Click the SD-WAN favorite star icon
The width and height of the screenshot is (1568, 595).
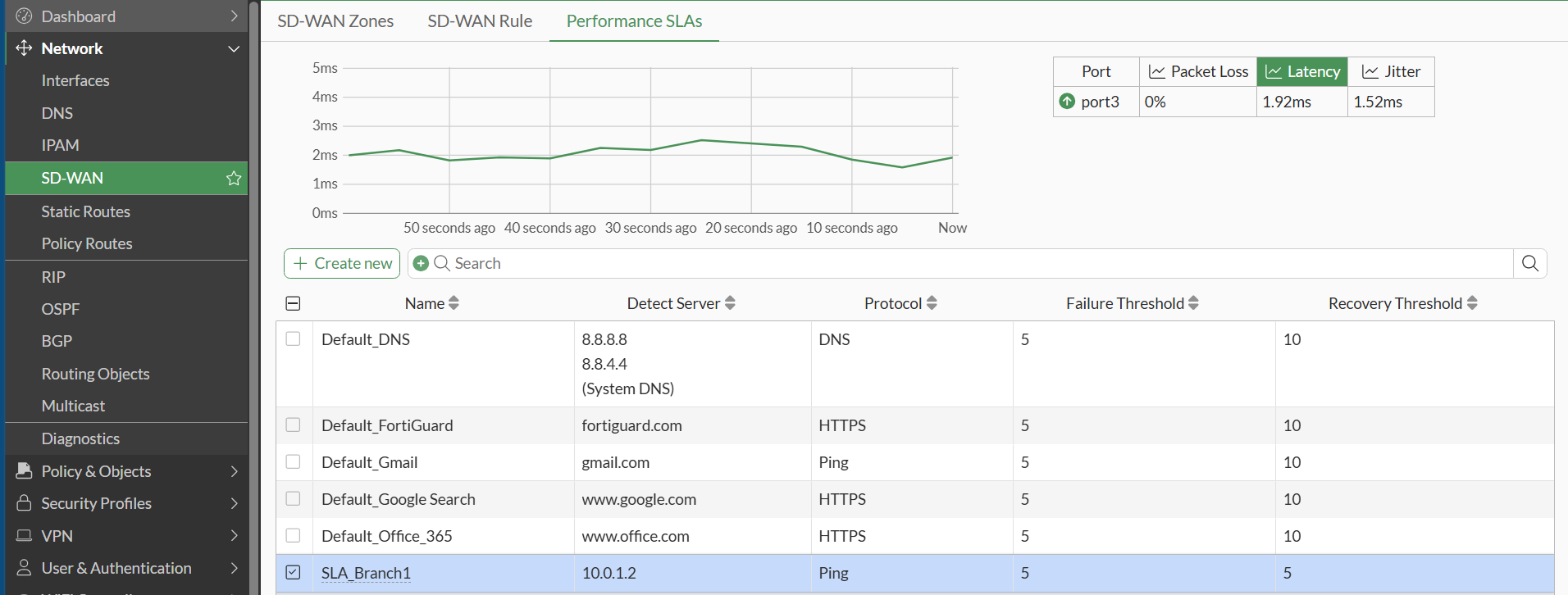234,178
